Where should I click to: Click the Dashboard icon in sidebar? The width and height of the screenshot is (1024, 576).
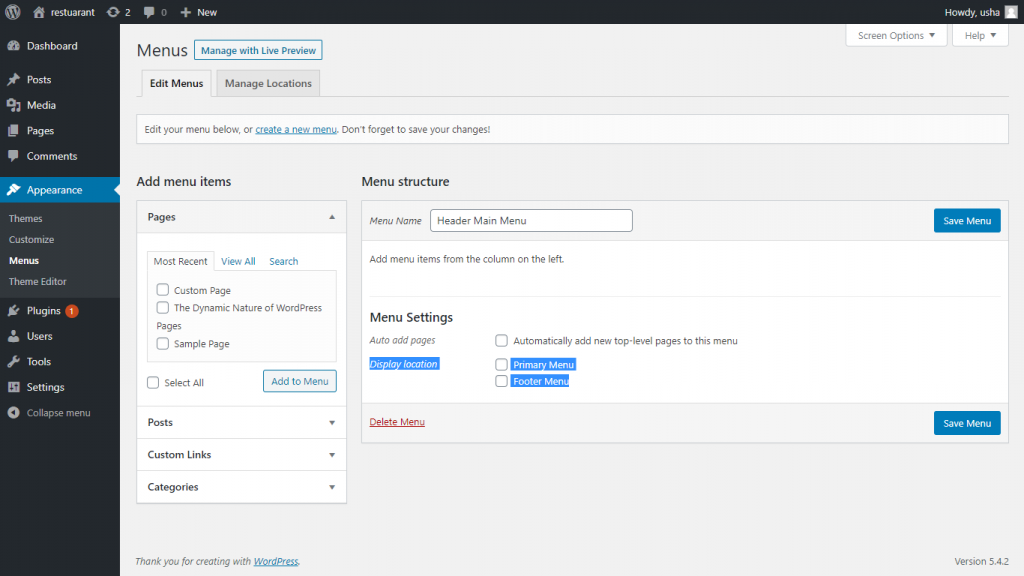tap(13, 46)
